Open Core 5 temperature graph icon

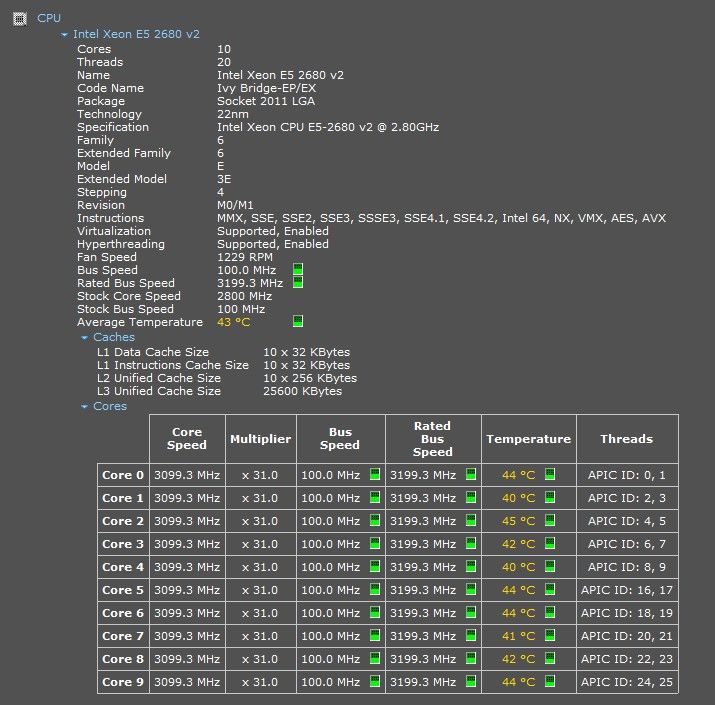click(x=550, y=589)
